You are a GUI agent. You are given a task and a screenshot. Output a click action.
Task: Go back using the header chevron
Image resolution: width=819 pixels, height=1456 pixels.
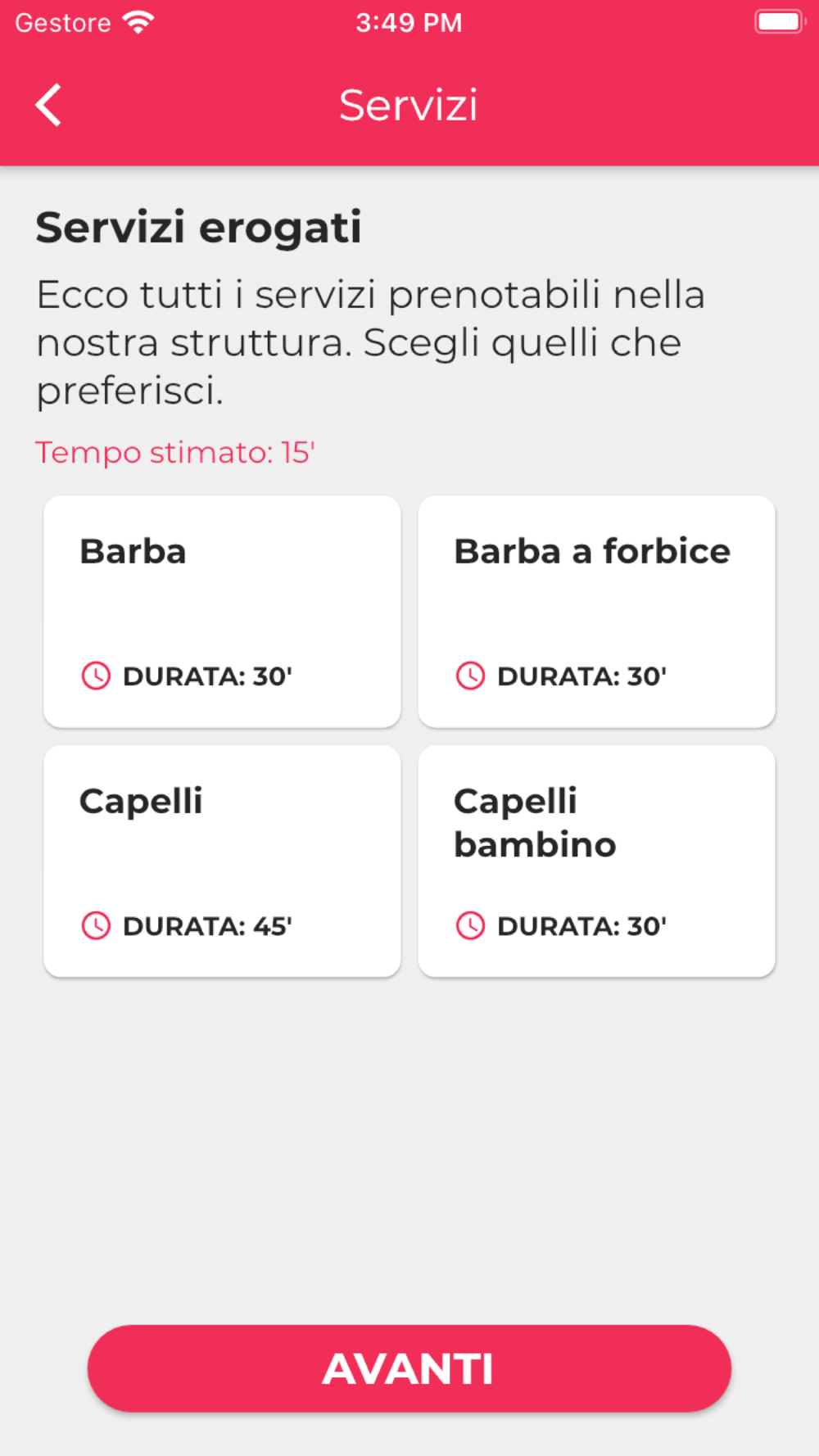48,105
